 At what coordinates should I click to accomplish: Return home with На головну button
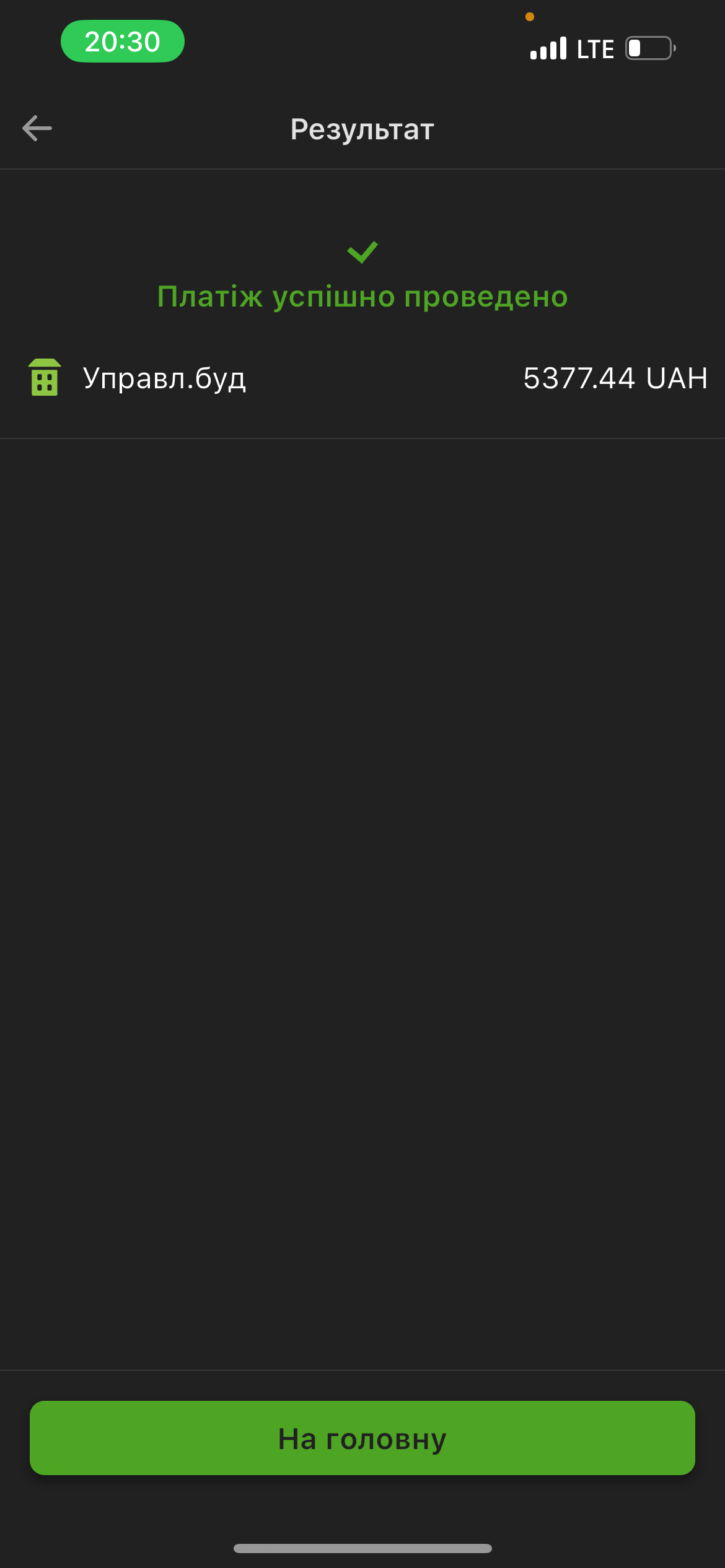pyautogui.click(x=362, y=1438)
